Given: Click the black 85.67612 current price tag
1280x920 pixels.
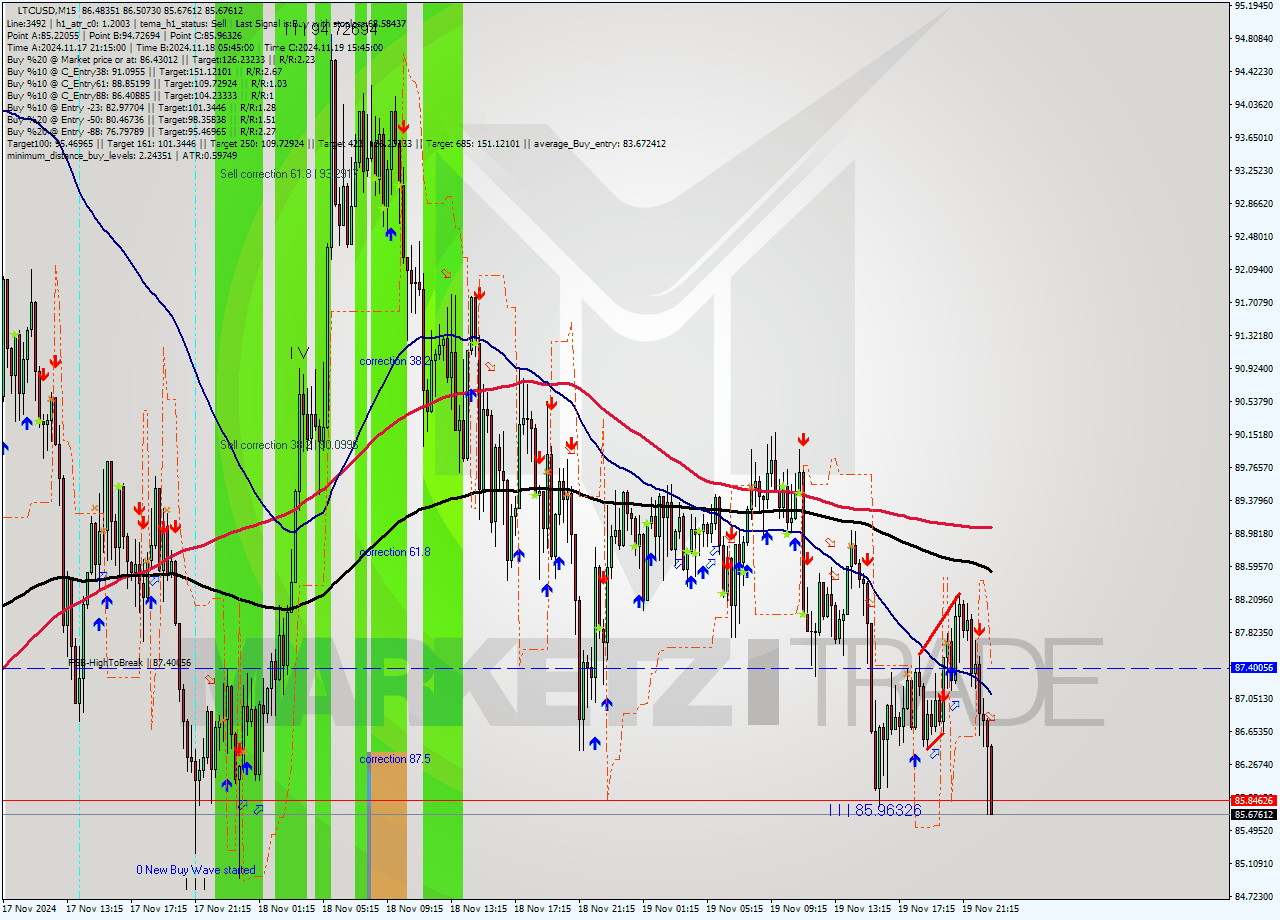Looking at the screenshot, I should pos(1254,814).
